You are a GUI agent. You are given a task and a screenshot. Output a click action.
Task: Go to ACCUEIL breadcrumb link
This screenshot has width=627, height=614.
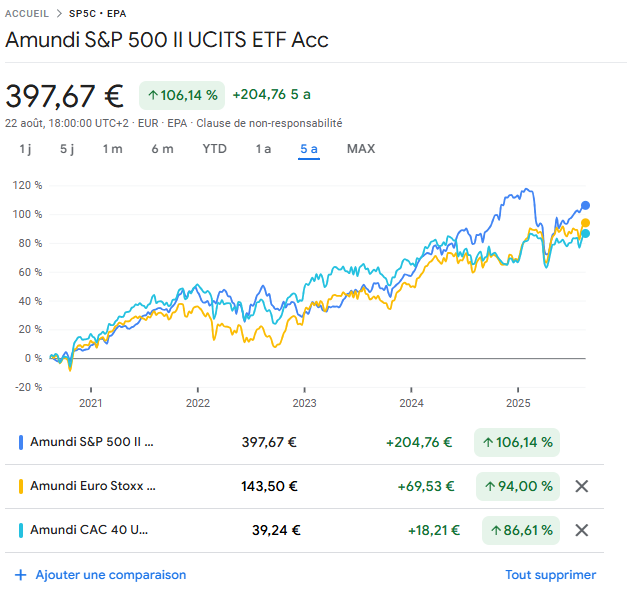coord(29,14)
